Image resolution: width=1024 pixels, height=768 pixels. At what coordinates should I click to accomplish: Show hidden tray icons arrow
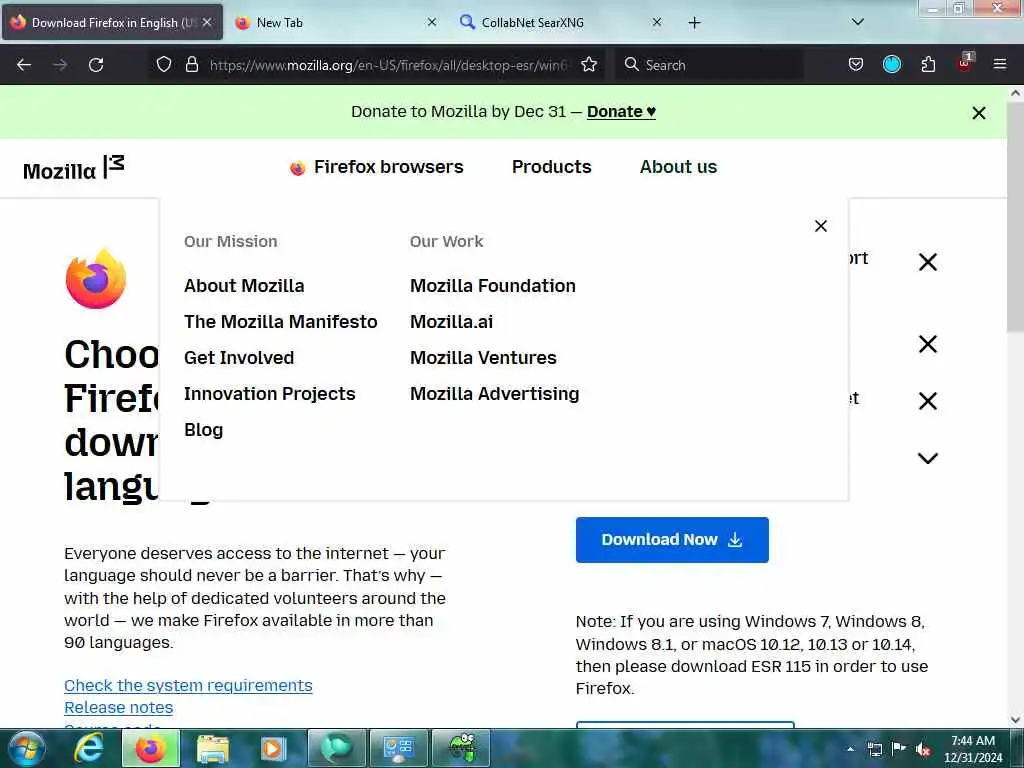pos(850,749)
